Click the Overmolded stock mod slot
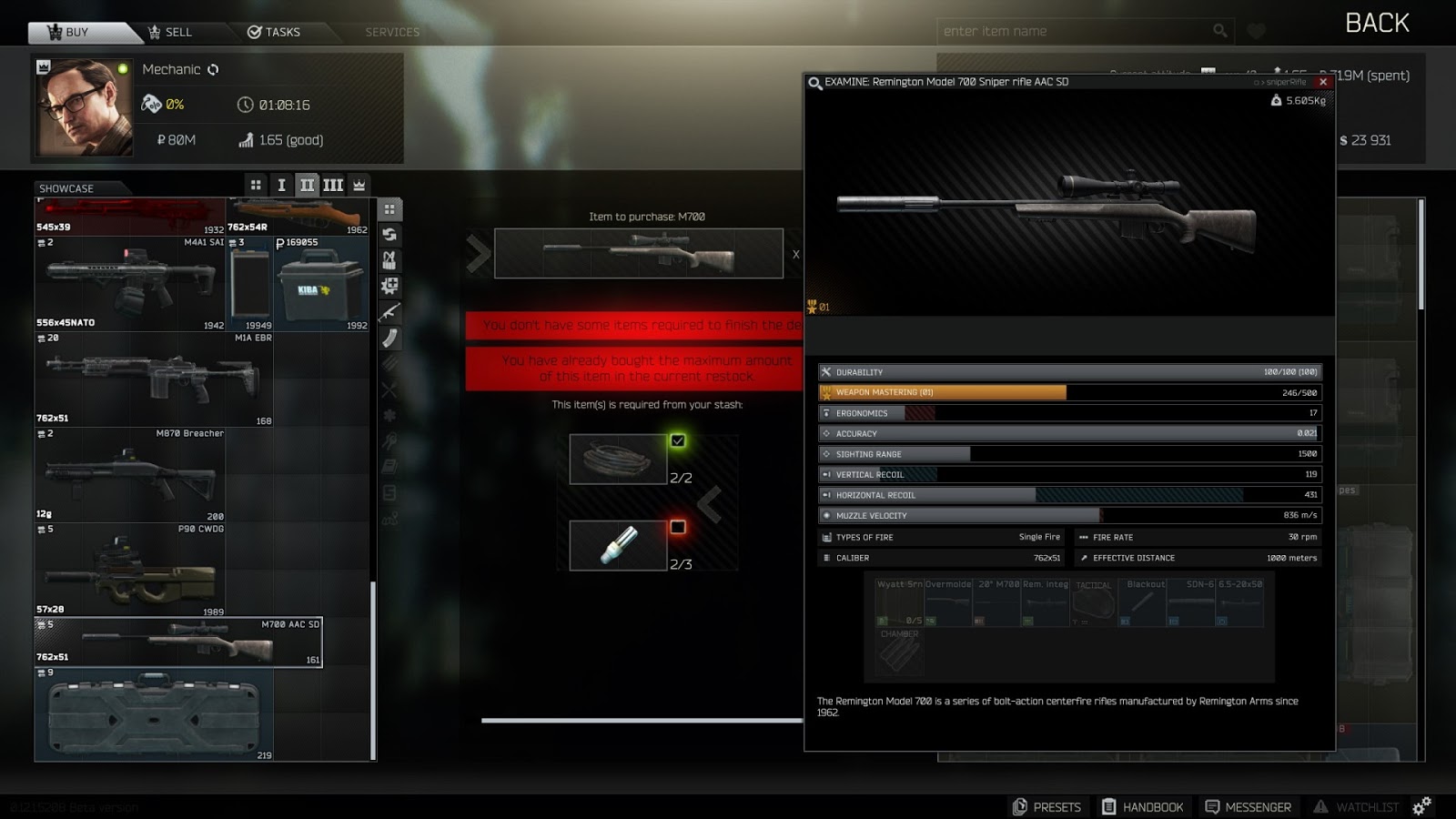This screenshot has width=1456, height=819. [948, 602]
